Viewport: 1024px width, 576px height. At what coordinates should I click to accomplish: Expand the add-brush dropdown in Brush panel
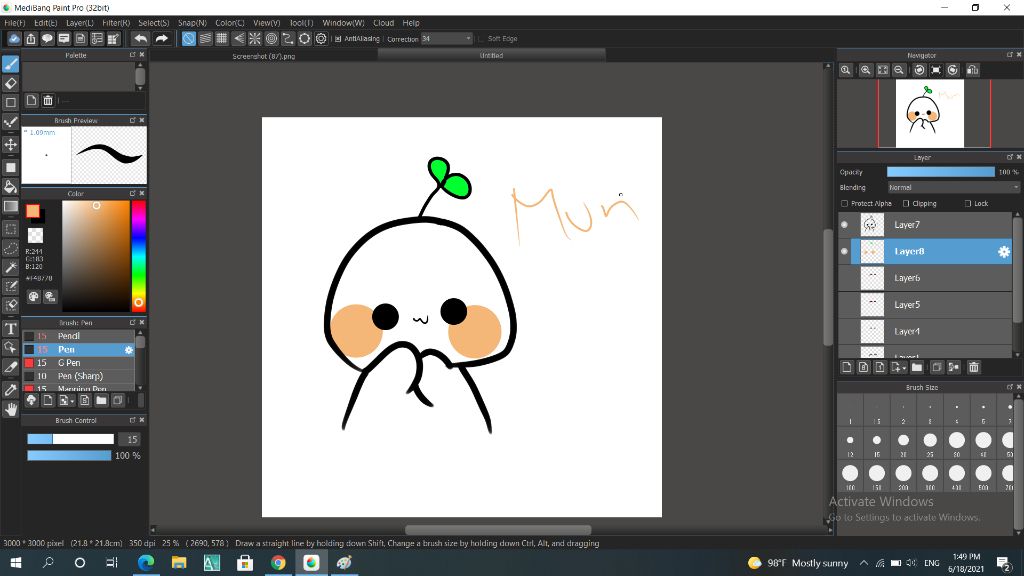point(72,401)
